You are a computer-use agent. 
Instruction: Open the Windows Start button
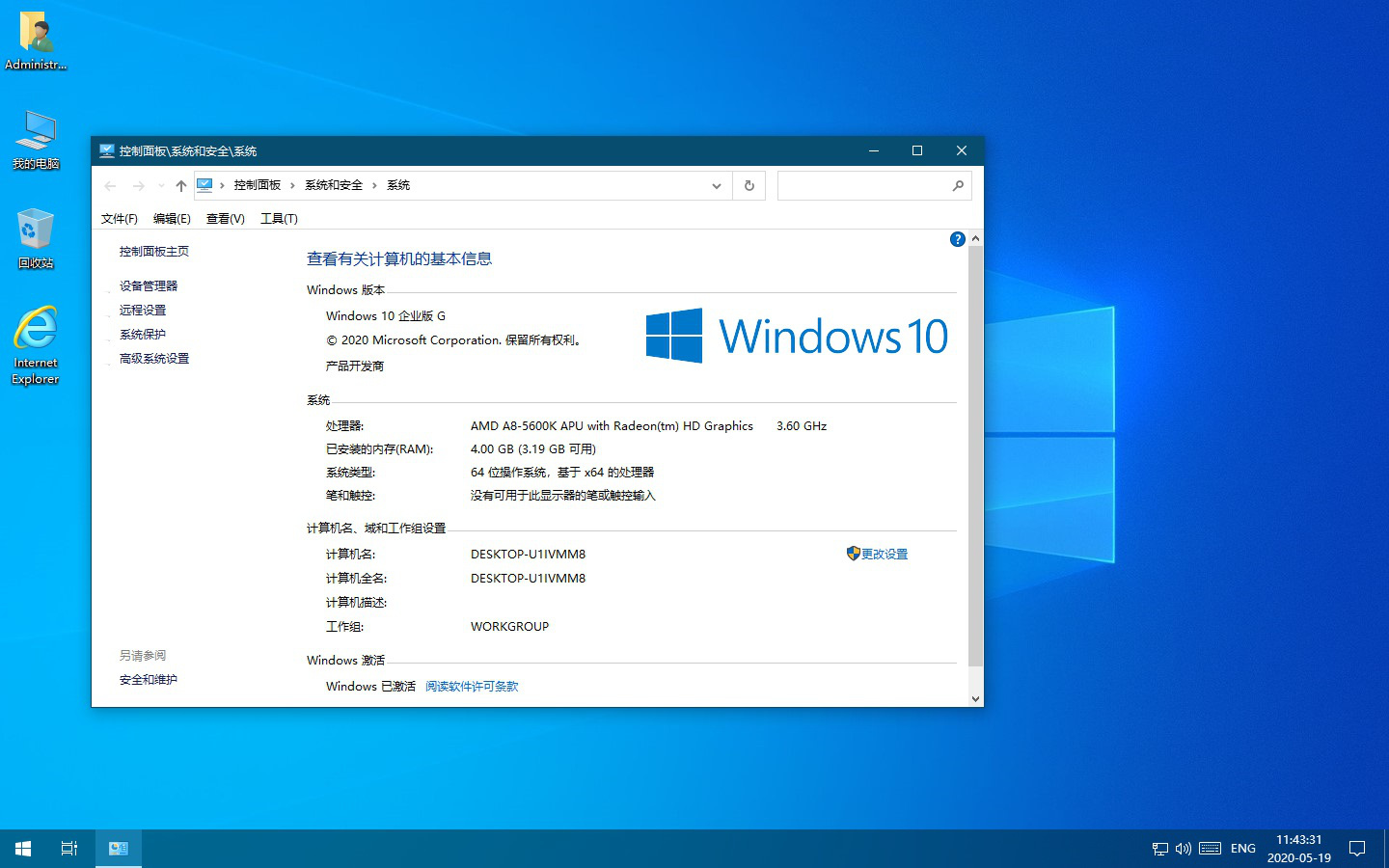click(x=23, y=849)
